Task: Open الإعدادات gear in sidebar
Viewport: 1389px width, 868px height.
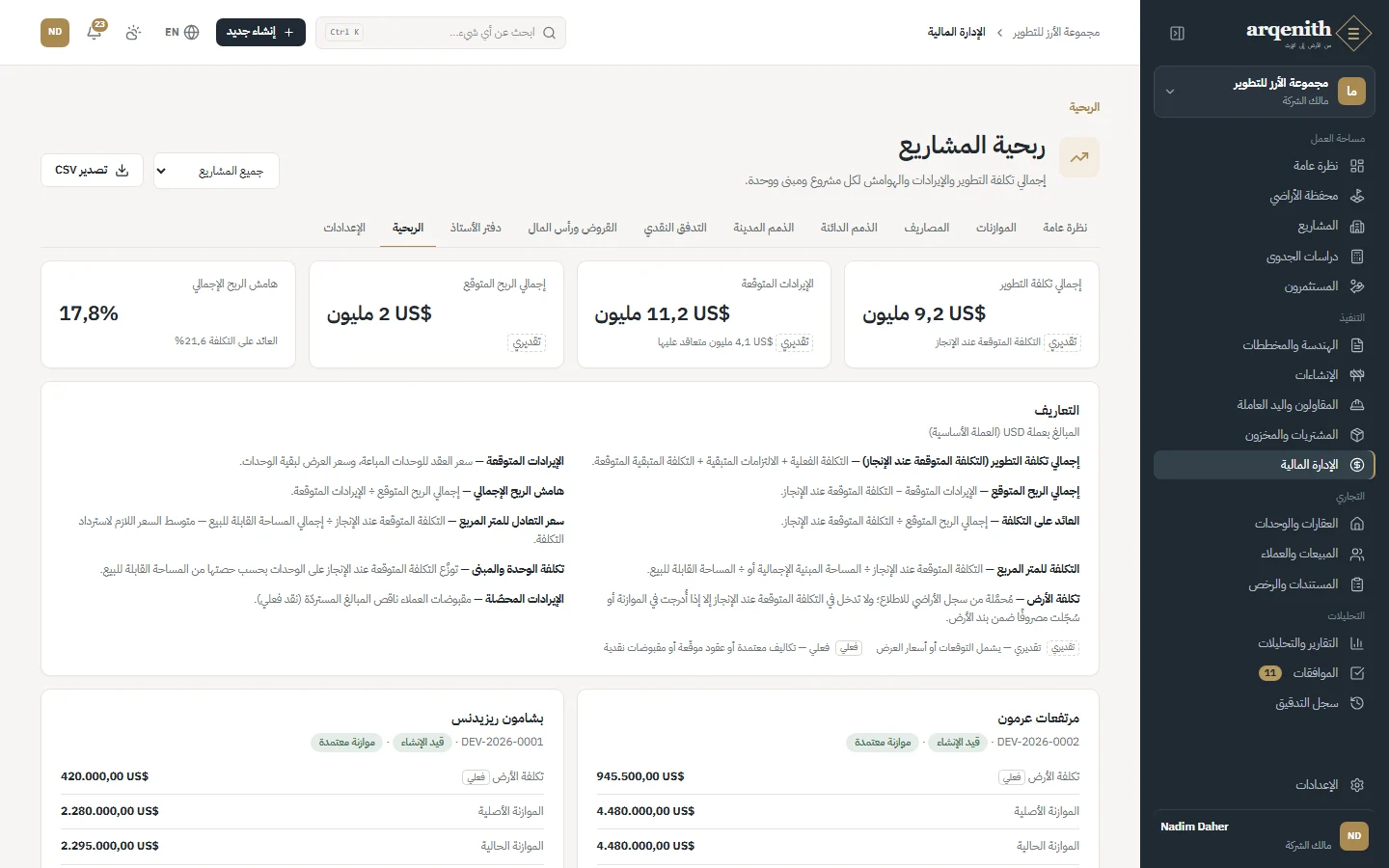Action: coord(1357,785)
